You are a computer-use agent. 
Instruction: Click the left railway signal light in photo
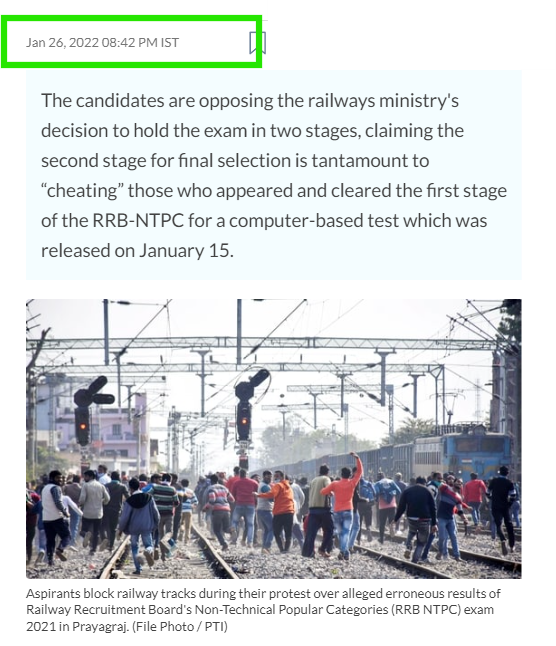pyautogui.click(x=83, y=425)
